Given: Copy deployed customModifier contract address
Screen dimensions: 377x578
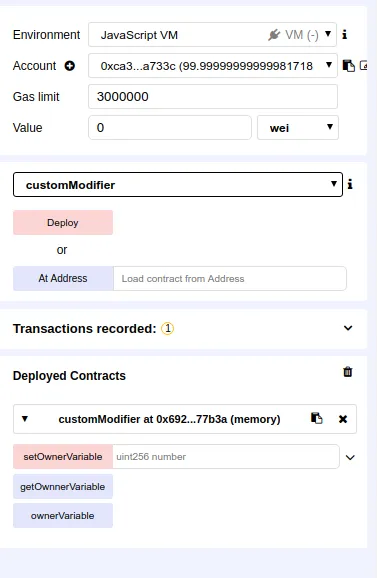Looking at the screenshot, I should point(317,418).
